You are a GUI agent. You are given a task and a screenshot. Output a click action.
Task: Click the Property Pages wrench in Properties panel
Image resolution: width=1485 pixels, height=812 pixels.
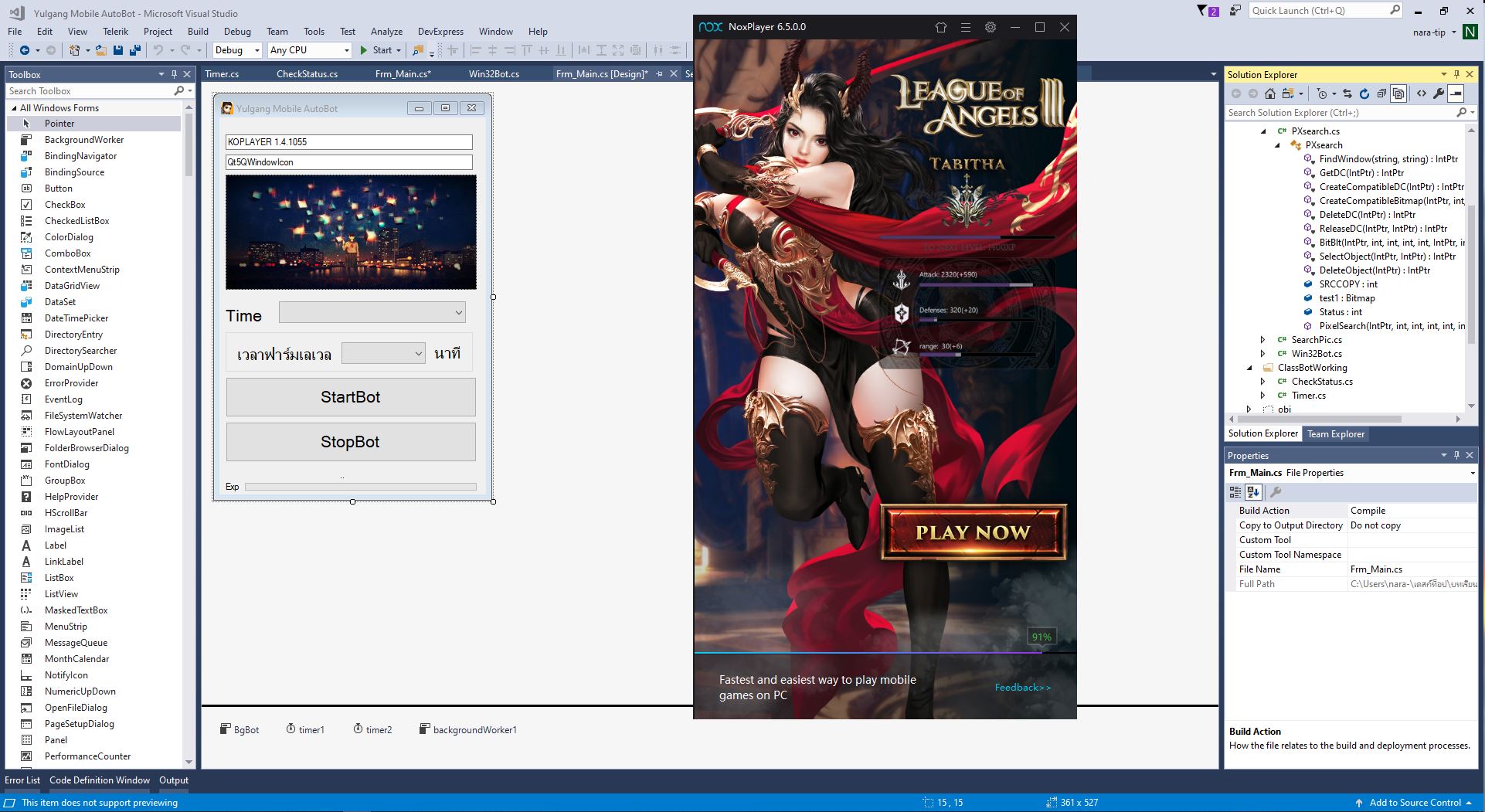point(1276,492)
